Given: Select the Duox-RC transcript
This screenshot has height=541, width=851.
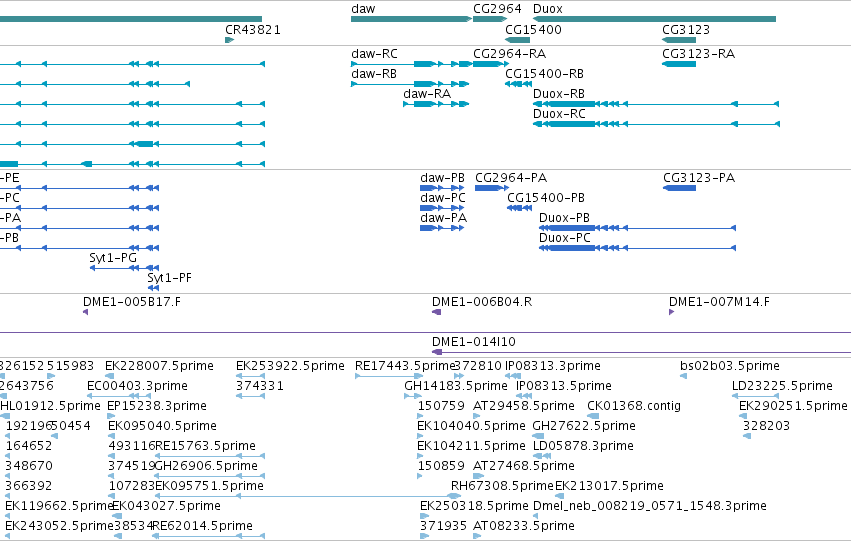Looking at the screenshot, I should (656, 124).
